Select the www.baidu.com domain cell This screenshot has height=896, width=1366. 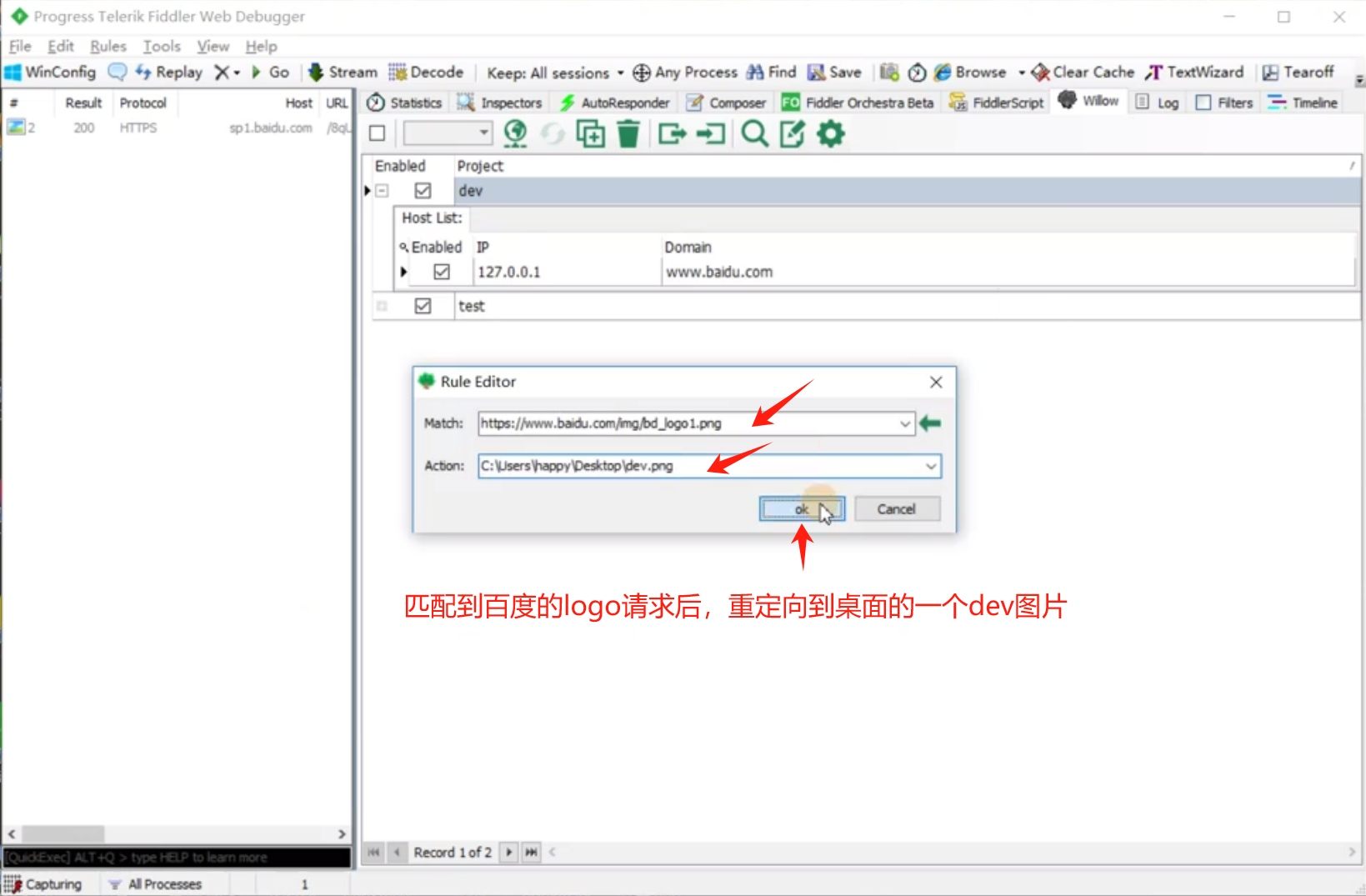[x=1008, y=272]
